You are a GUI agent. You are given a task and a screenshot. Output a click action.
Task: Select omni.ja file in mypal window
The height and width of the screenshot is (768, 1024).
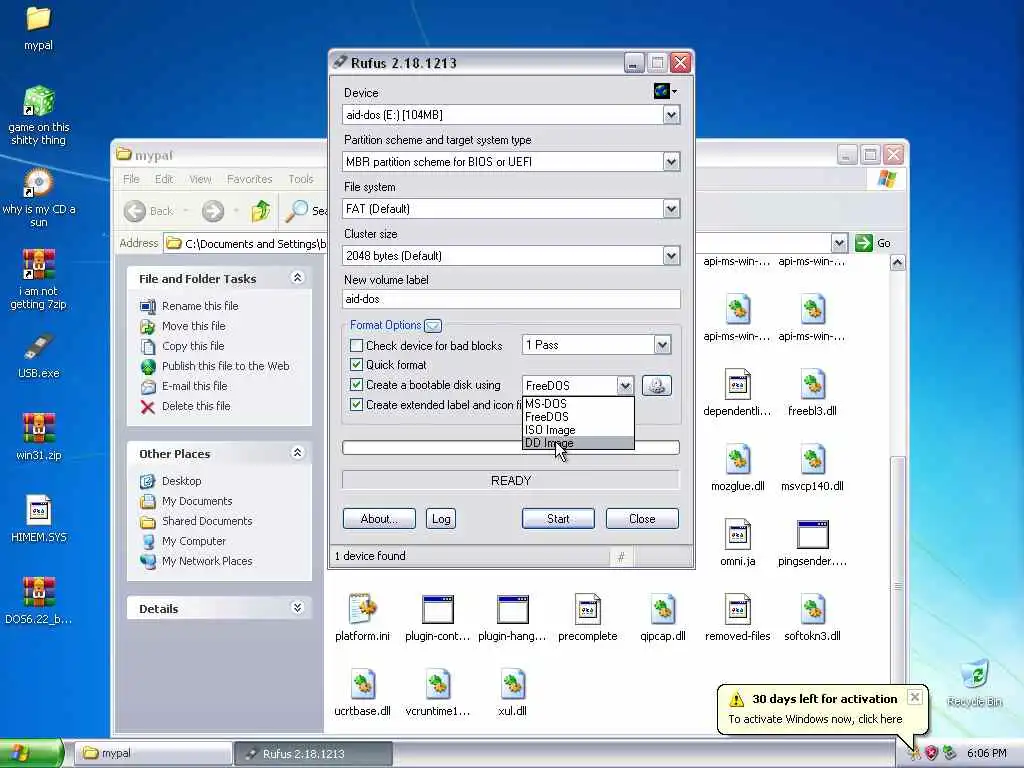[x=737, y=543]
